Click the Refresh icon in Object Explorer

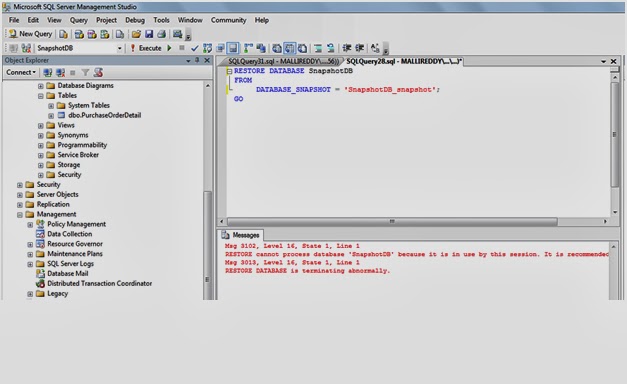pyautogui.click(x=98, y=72)
